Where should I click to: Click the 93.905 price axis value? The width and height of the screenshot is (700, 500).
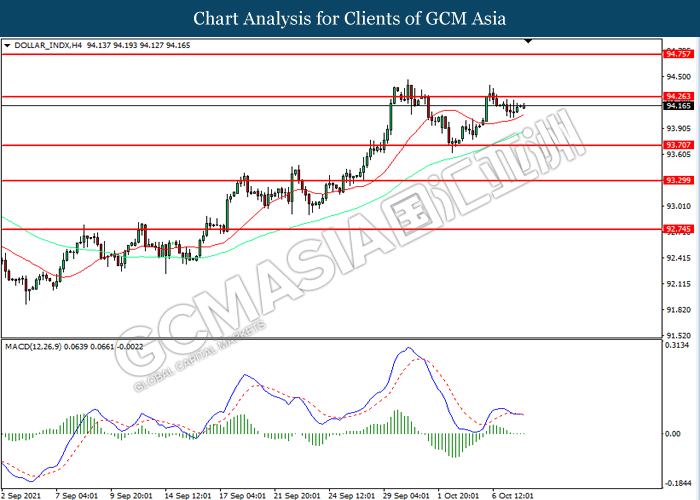[x=679, y=129]
